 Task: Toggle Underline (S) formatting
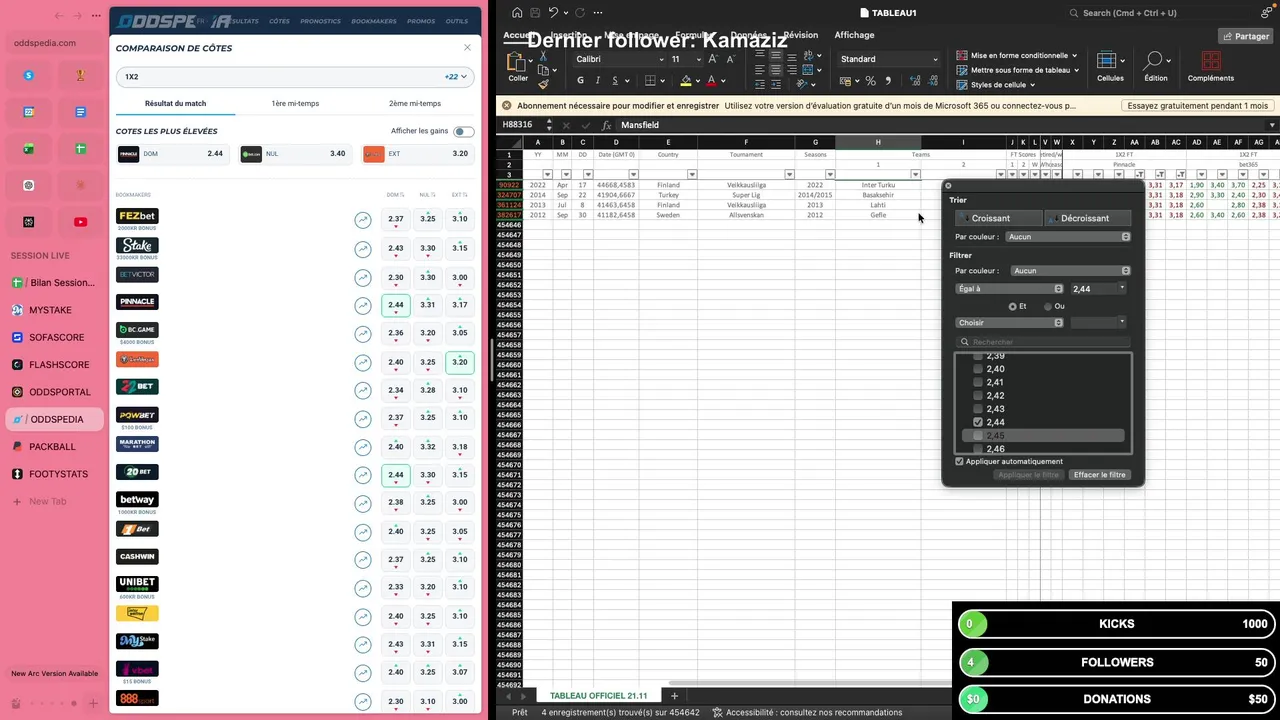pyautogui.click(x=616, y=81)
